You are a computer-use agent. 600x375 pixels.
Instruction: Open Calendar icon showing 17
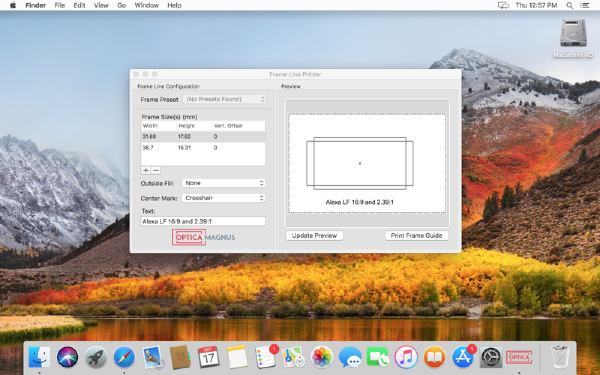tap(209, 357)
